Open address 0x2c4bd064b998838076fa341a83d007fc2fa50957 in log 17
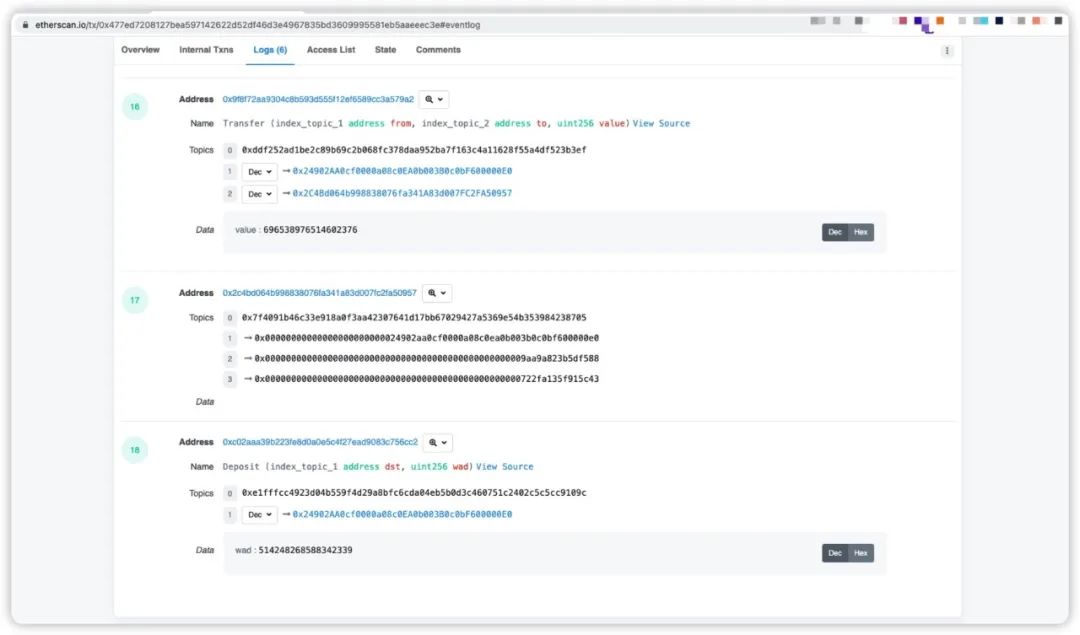This screenshot has width=1080, height=635. [x=320, y=293]
